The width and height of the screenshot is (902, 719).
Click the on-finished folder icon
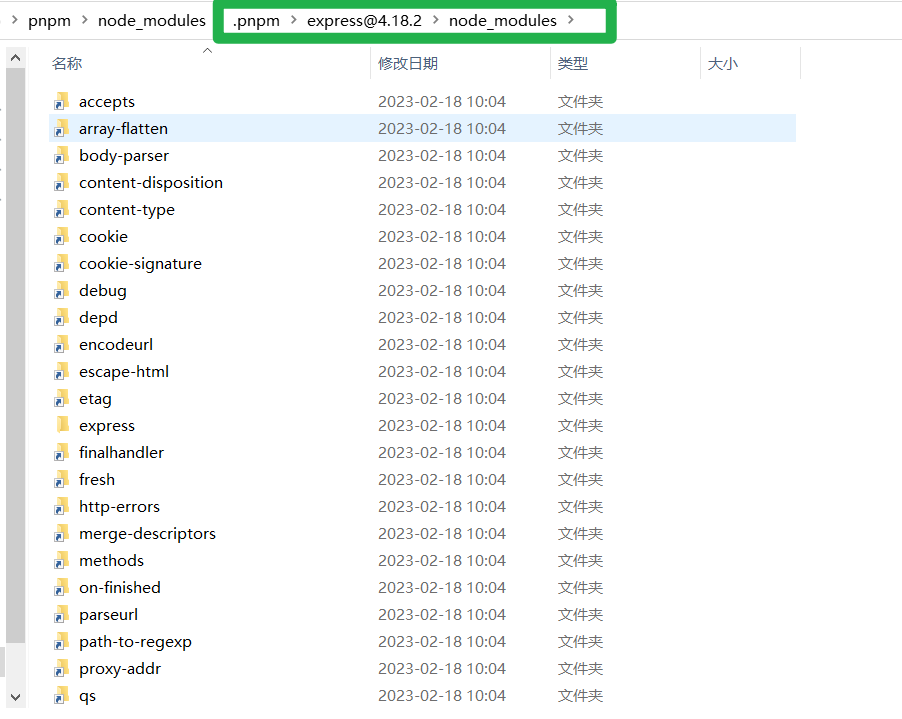tap(62, 588)
